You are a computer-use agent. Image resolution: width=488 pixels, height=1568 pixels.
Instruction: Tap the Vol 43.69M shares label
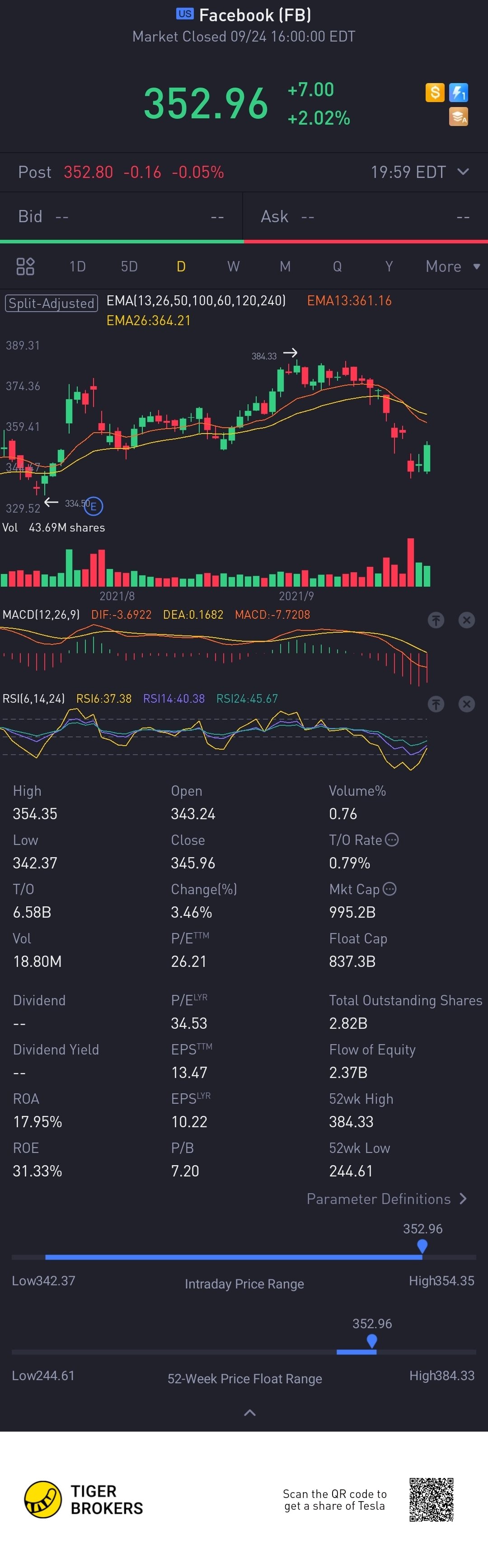54,528
